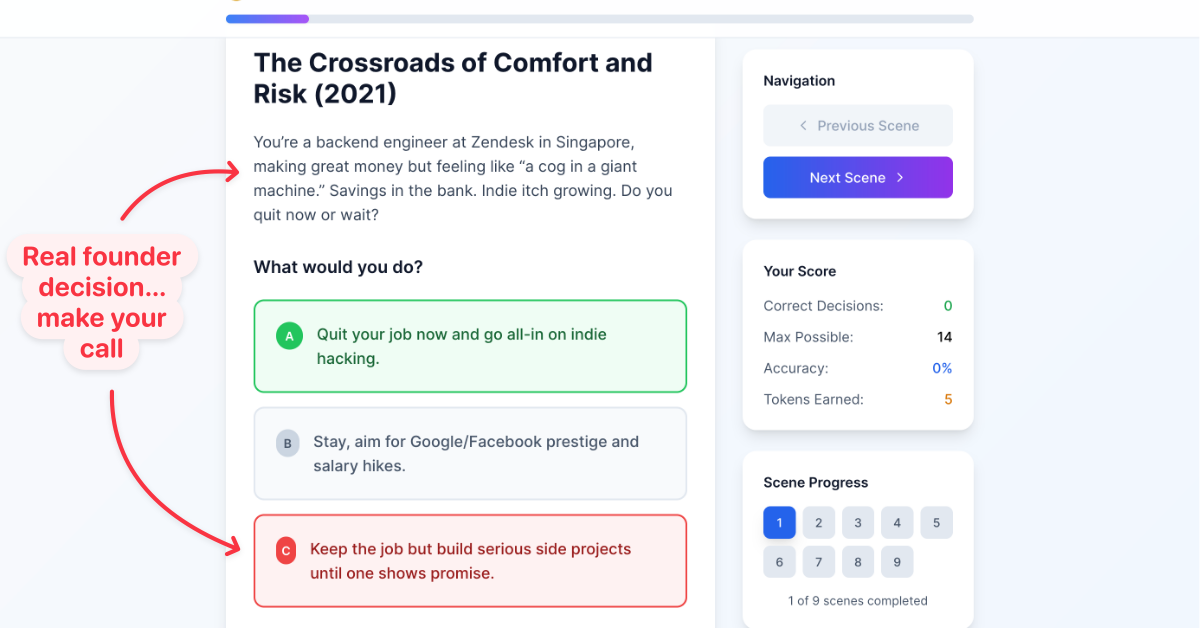The height and width of the screenshot is (628, 1200).
Task: Open scene 3 tile
Action: 858,523
